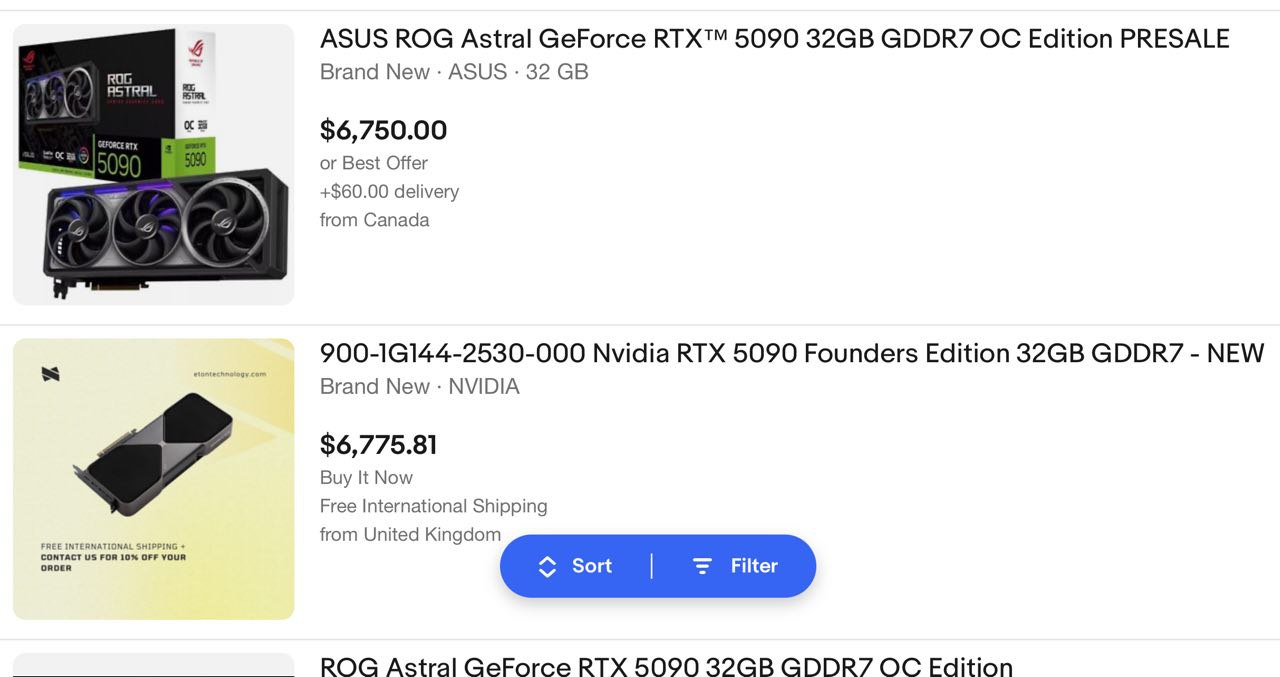Image resolution: width=1280 pixels, height=677 pixels.
Task: Click the 'from United Kingdom' location text
Action: point(410,535)
